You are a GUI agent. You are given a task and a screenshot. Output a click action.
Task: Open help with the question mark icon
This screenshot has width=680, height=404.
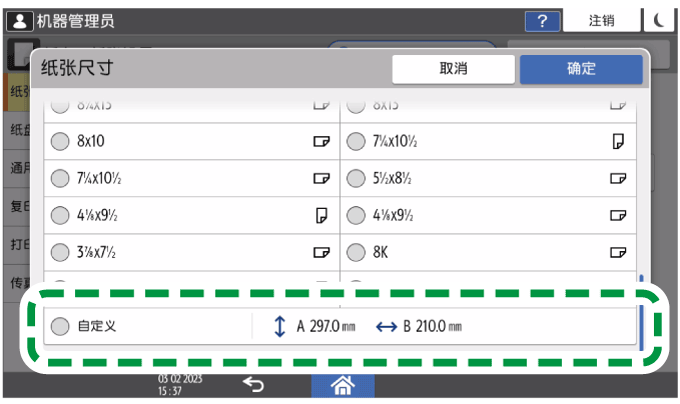tap(542, 21)
